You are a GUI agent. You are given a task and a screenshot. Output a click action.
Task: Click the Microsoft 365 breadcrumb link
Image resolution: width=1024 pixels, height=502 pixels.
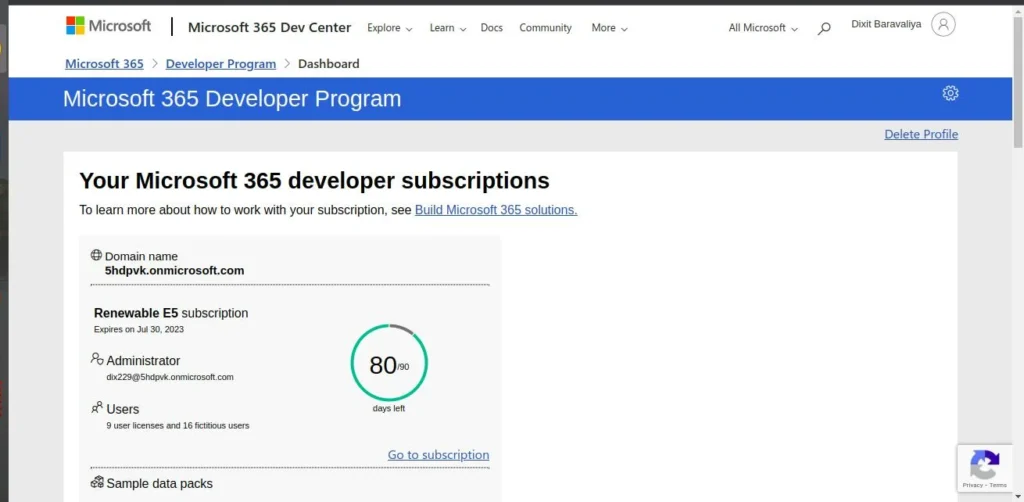point(104,64)
